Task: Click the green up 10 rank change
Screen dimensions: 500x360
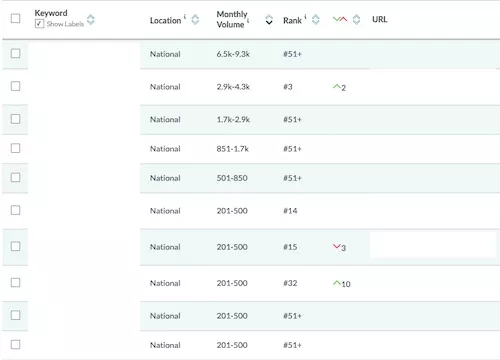Action: coord(342,284)
